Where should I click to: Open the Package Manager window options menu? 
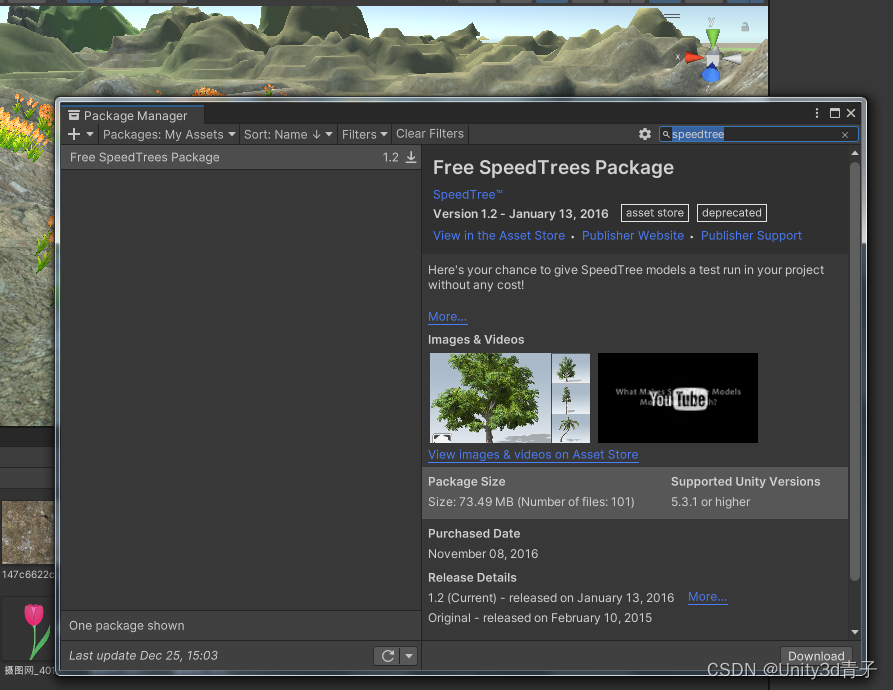[x=817, y=113]
